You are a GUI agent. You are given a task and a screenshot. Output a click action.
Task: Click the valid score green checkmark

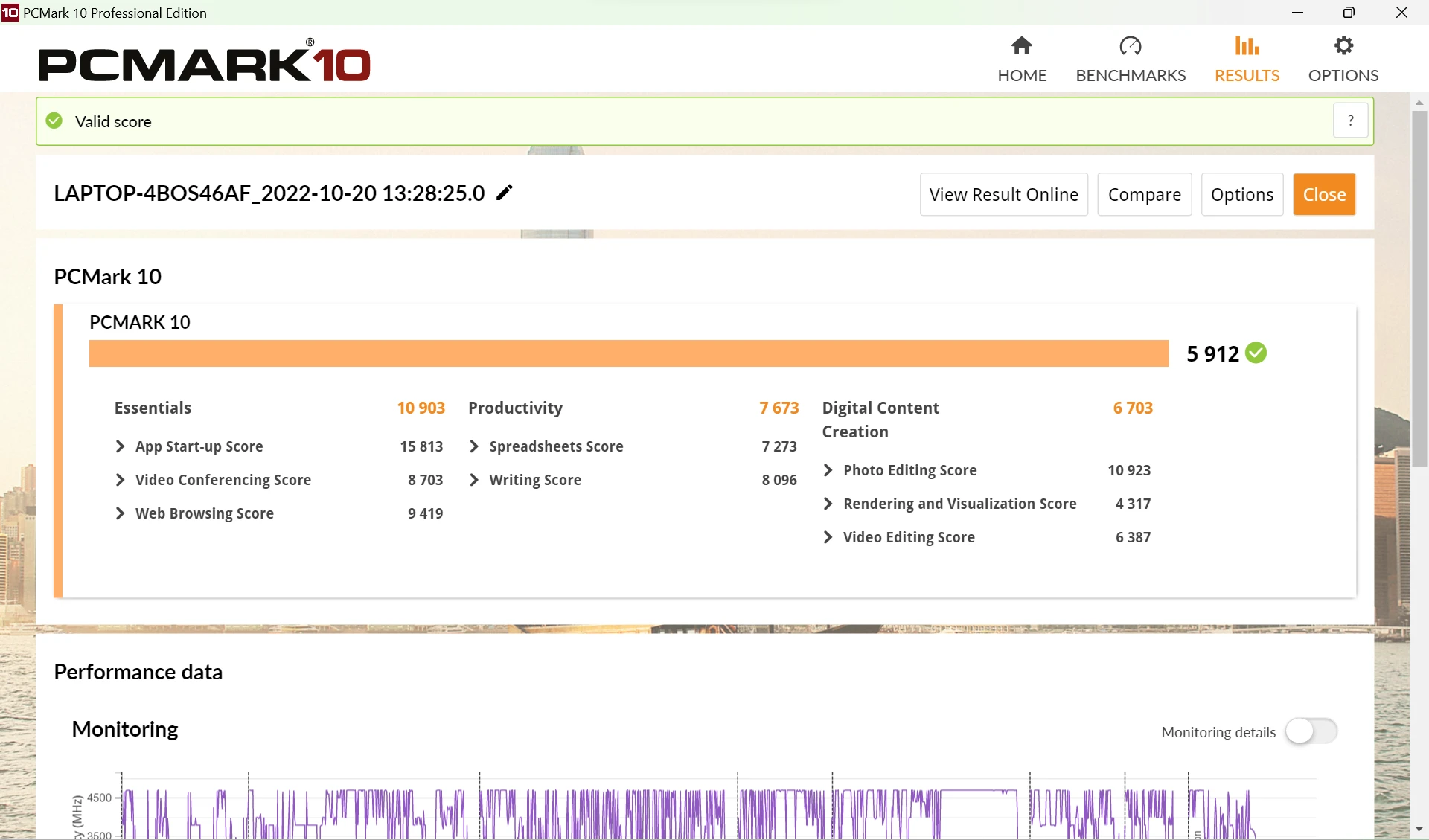coord(54,121)
